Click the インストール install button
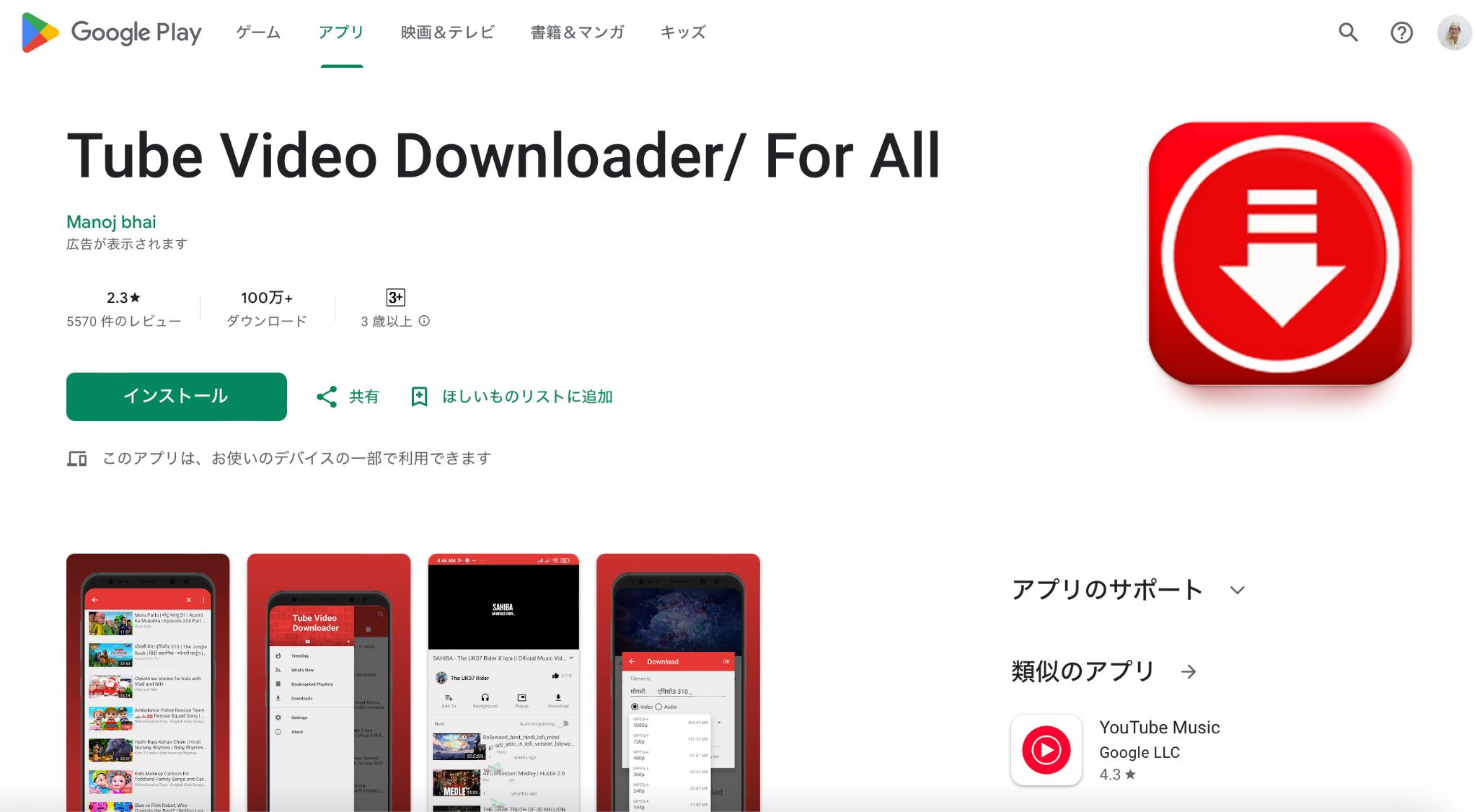This screenshot has height=812, width=1477. click(x=176, y=396)
